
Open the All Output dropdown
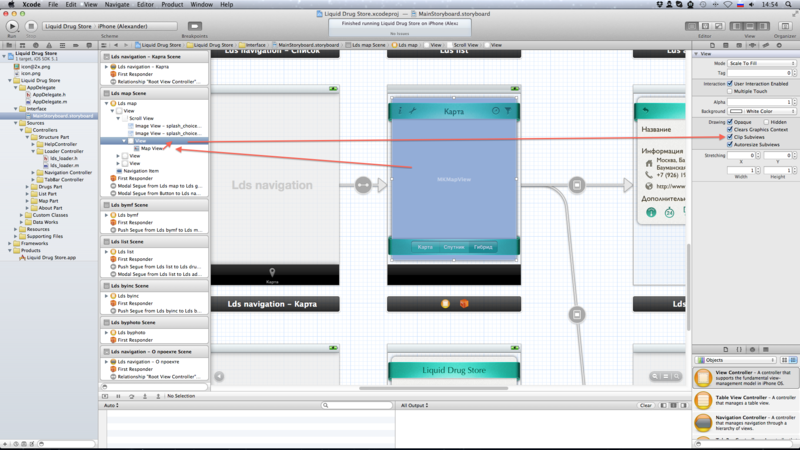coord(414,405)
